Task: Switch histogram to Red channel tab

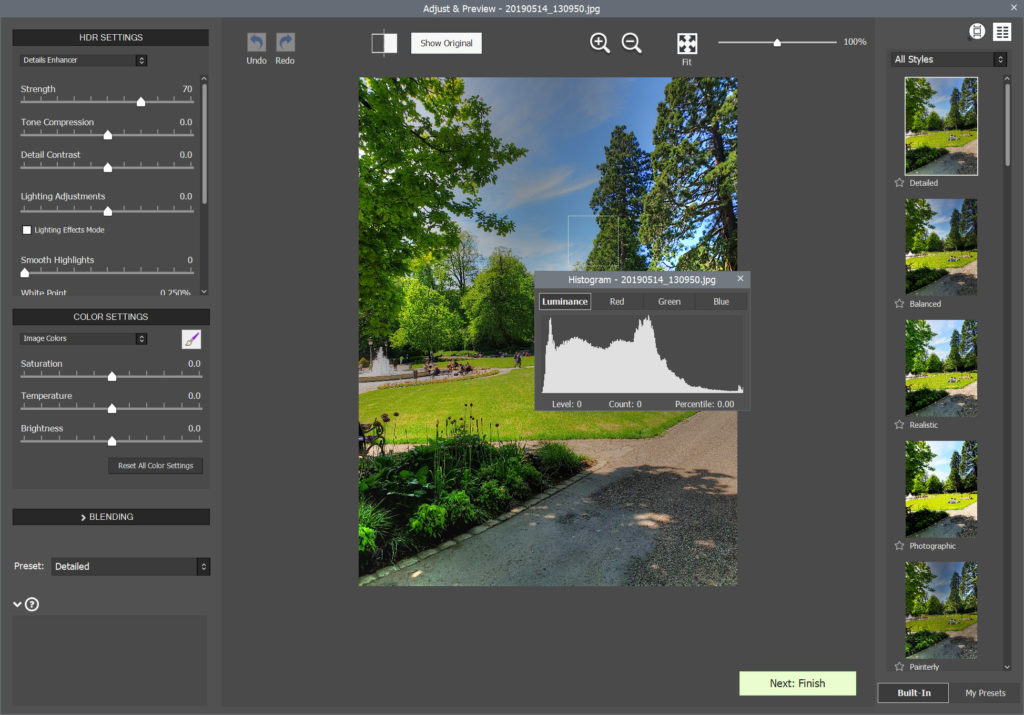Action: tap(617, 301)
